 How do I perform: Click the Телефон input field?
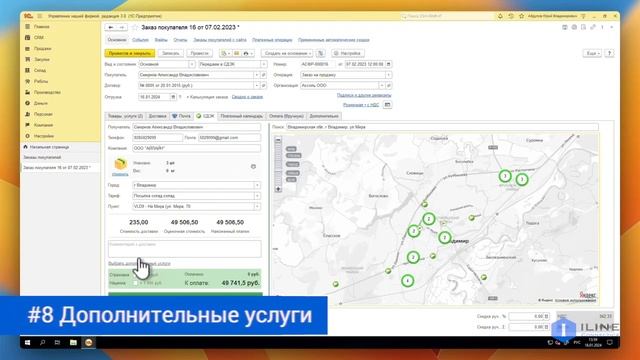pyautogui.click(x=157, y=138)
